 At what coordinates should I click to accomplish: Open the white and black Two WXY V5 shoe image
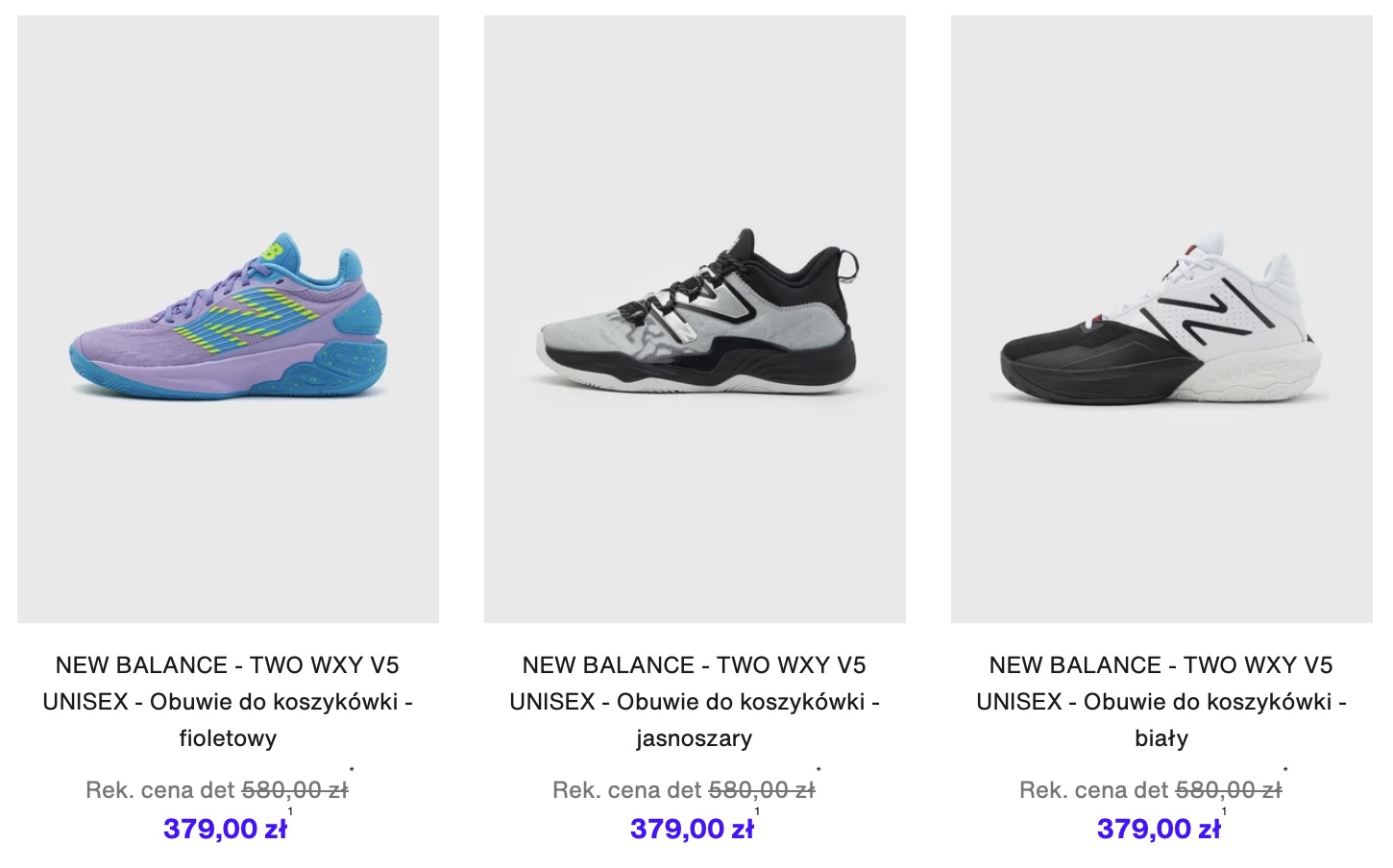(x=1161, y=319)
